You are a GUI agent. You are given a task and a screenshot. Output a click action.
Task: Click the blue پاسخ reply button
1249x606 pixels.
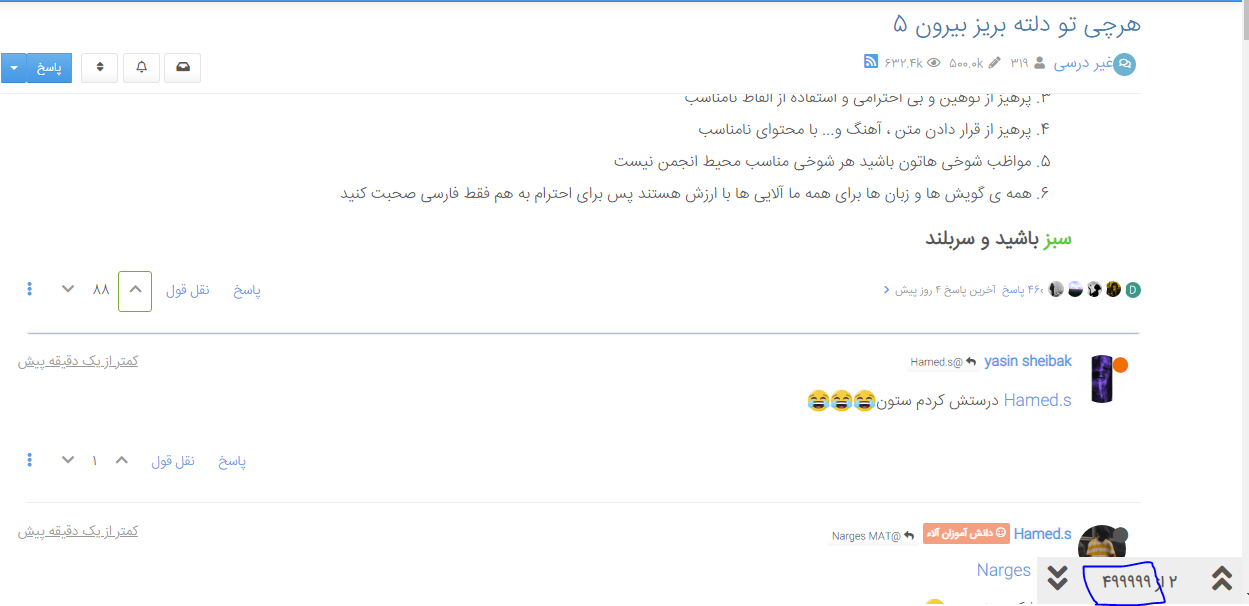(x=49, y=68)
